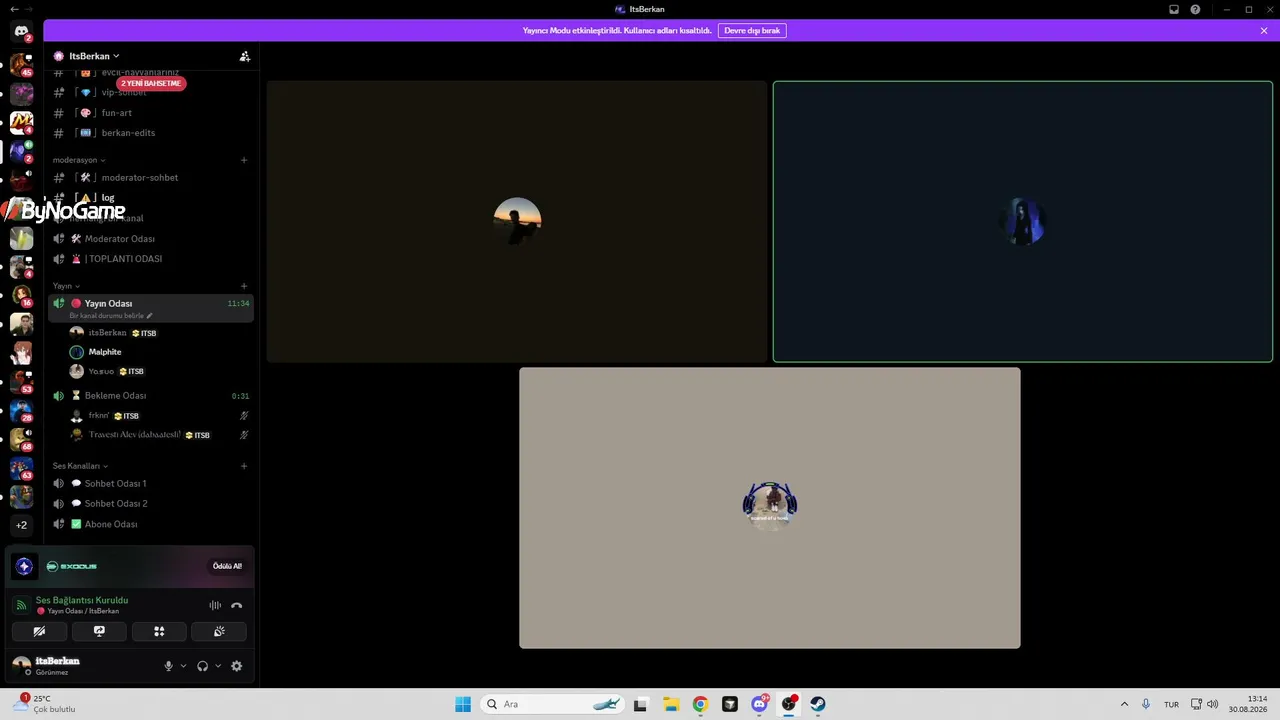Viewport: 1280px width, 720px height.
Task: Click Ödülü Al! reward button
Action: pyautogui.click(x=227, y=566)
